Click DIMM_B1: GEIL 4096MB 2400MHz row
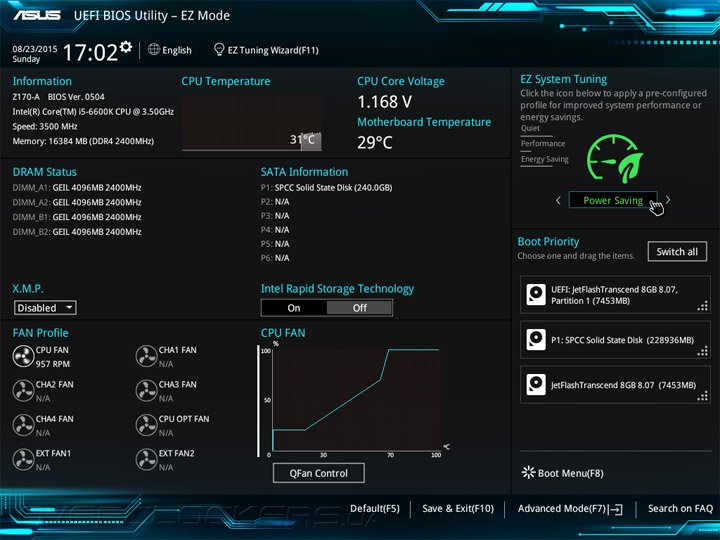The image size is (720, 540). point(77,217)
